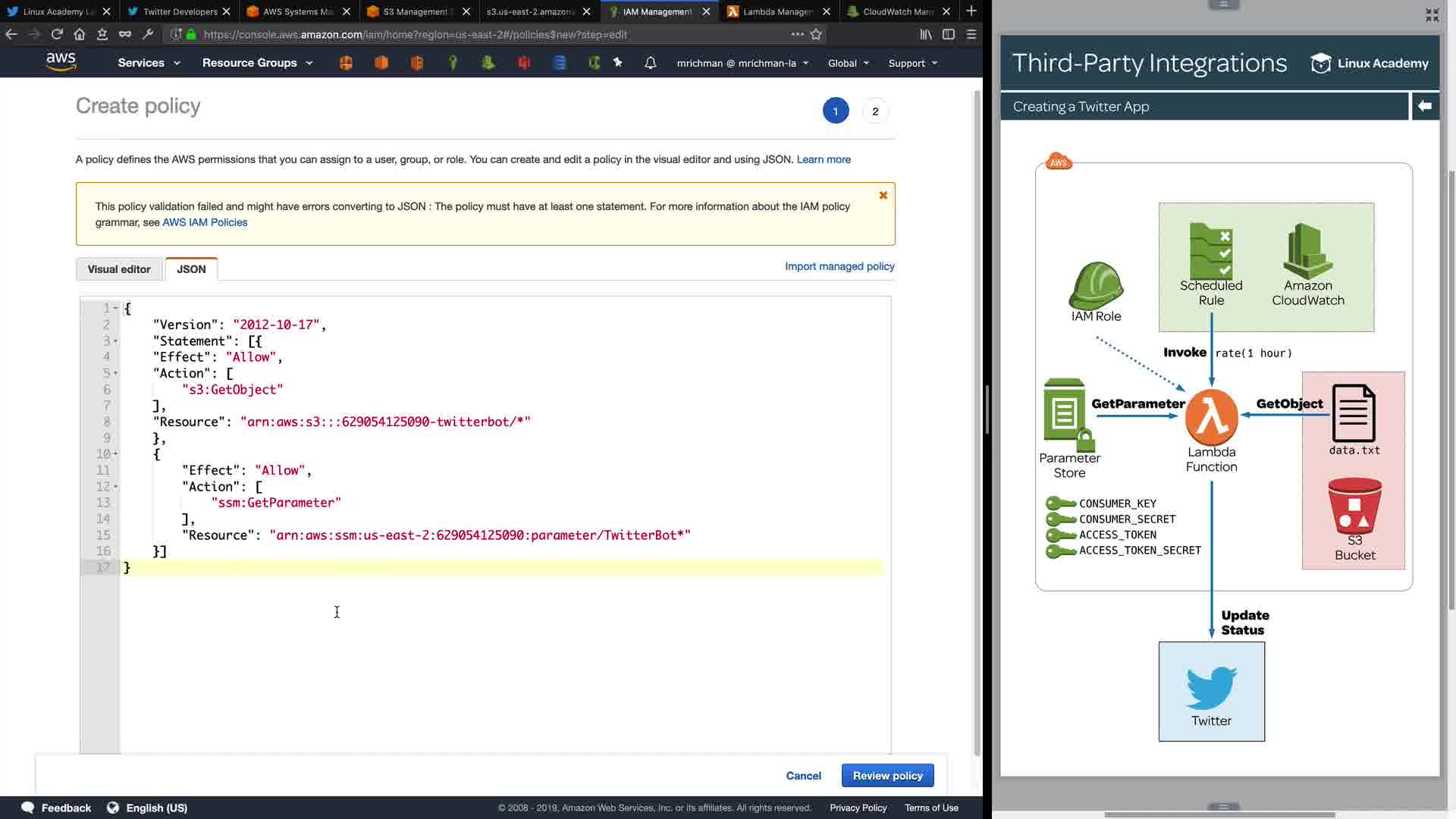The image size is (1456, 819).
Task: Click the browser home icon
Action: (80, 34)
